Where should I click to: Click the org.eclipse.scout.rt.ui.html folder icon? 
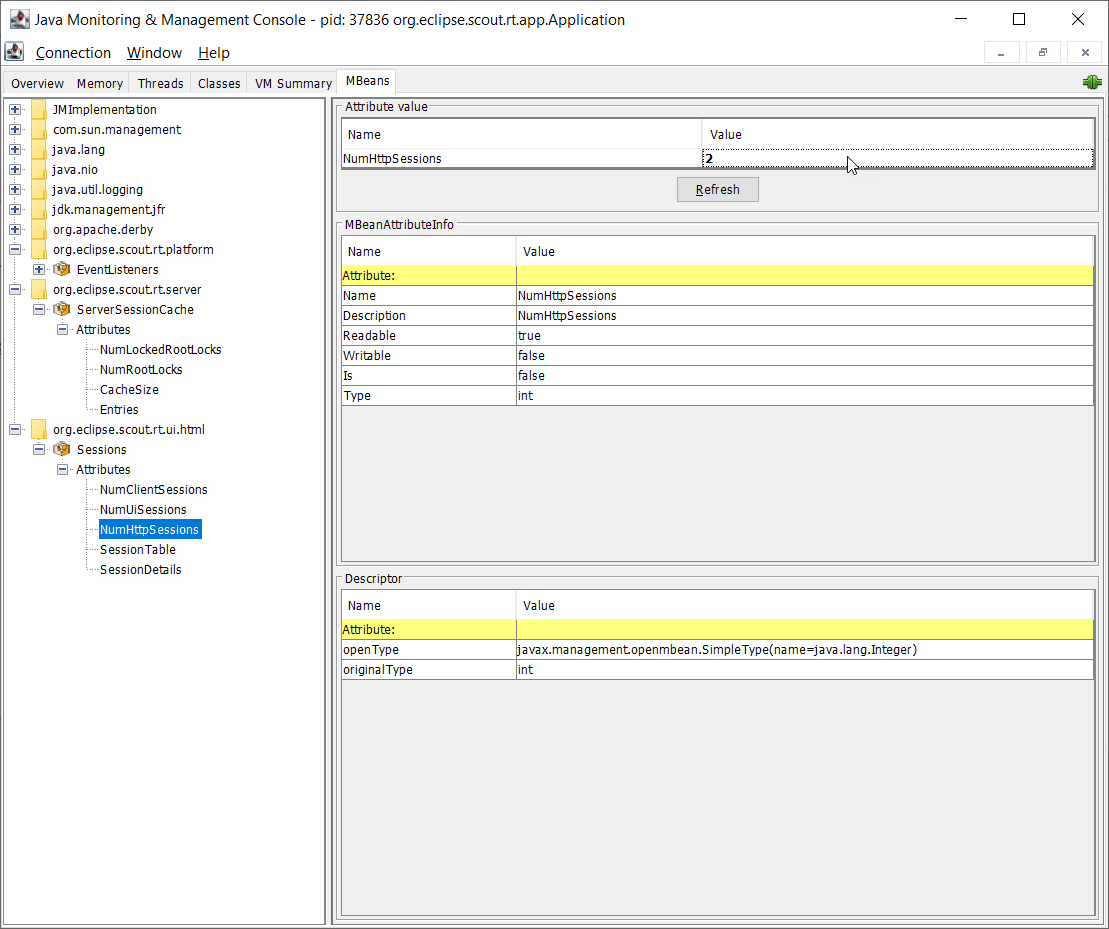[39, 430]
